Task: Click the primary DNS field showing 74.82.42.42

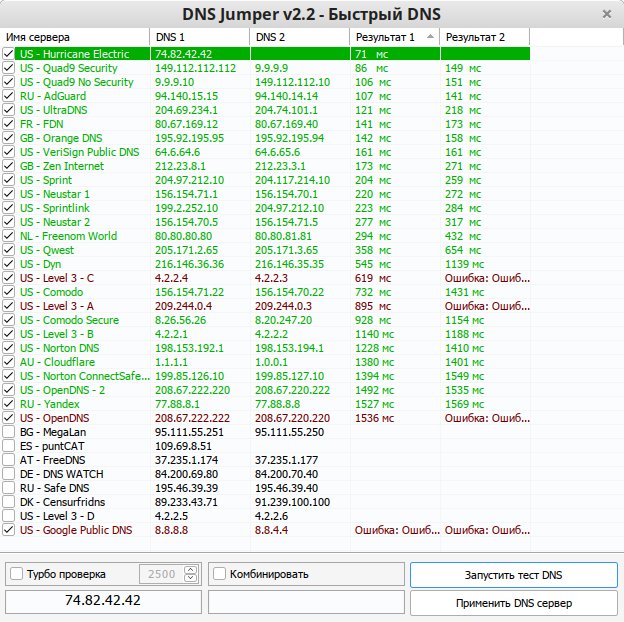Action: pyautogui.click(x=103, y=601)
